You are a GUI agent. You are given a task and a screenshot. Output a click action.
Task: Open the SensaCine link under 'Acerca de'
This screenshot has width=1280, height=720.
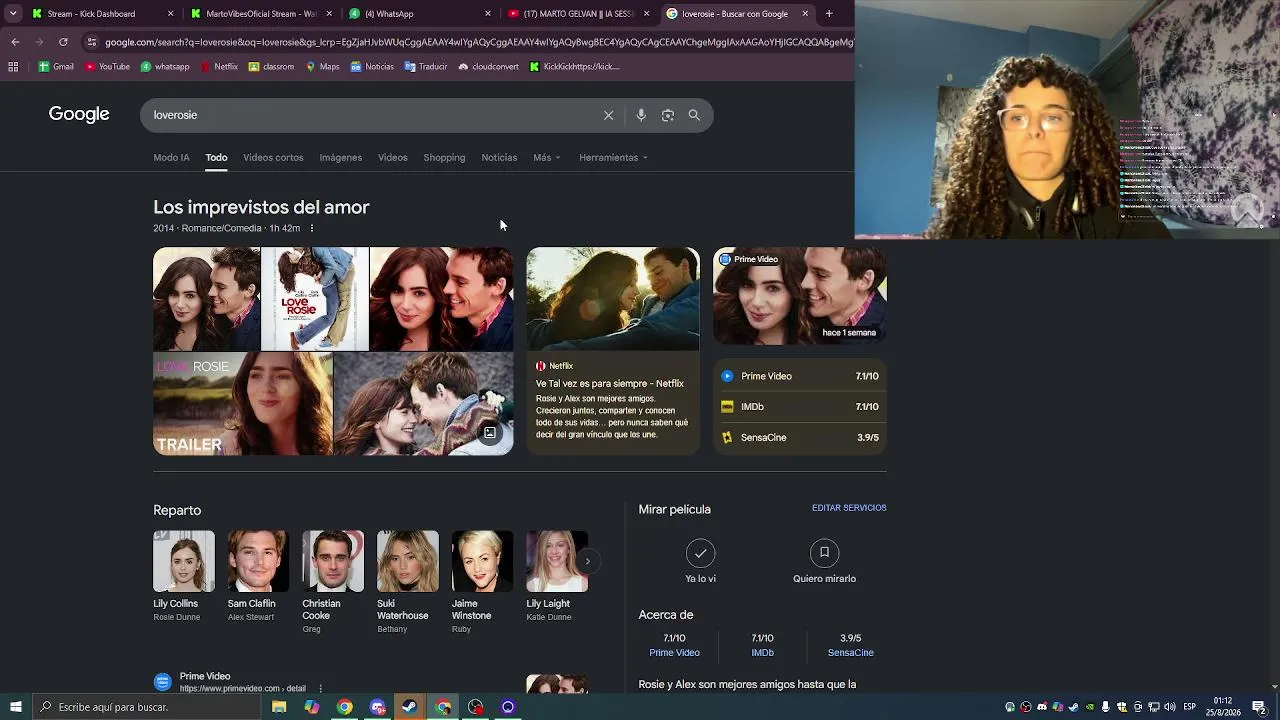pyautogui.click(x=850, y=653)
